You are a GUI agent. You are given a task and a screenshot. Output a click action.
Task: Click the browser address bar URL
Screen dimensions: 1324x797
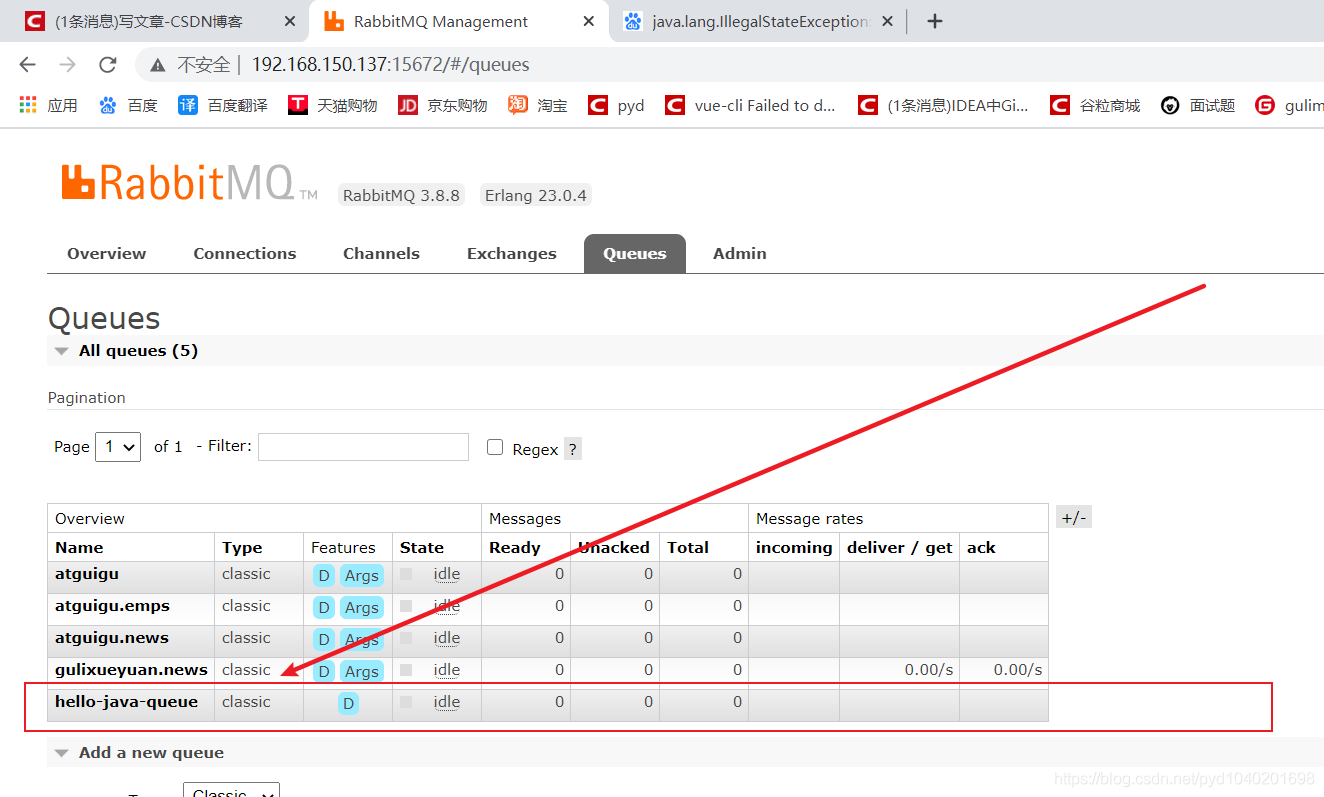pyautogui.click(x=390, y=65)
